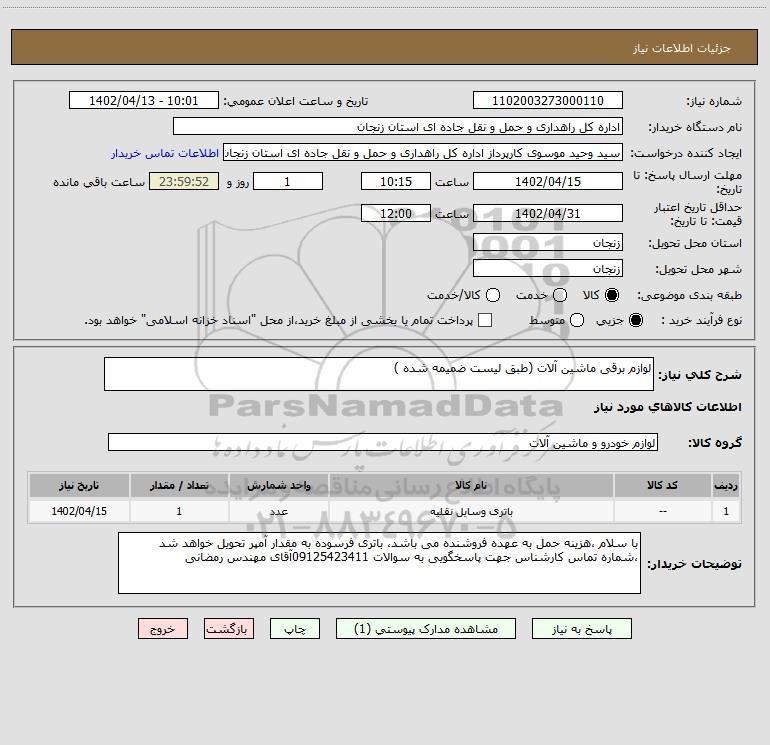Click the تاریخ نیاز column header

click(x=79, y=485)
